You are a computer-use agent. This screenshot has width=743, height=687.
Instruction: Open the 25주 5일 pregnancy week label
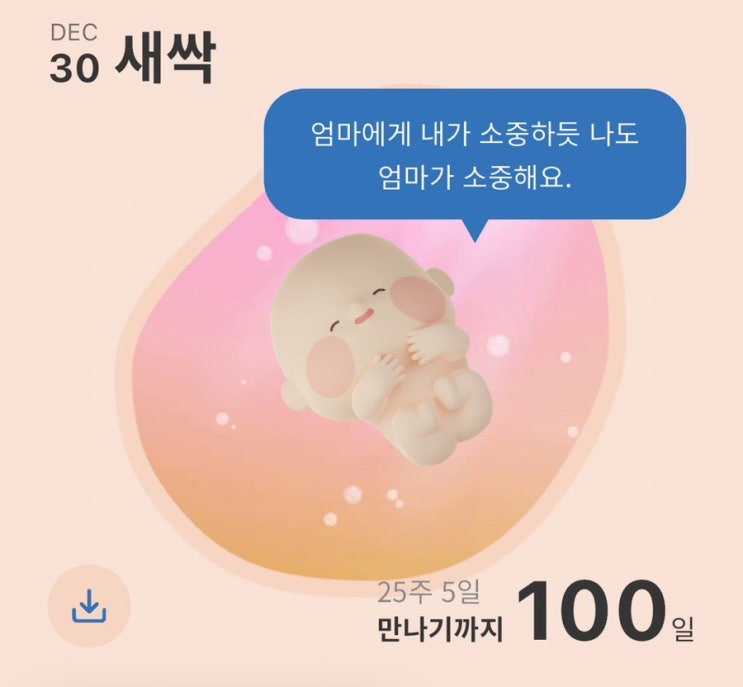[x=428, y=592]
